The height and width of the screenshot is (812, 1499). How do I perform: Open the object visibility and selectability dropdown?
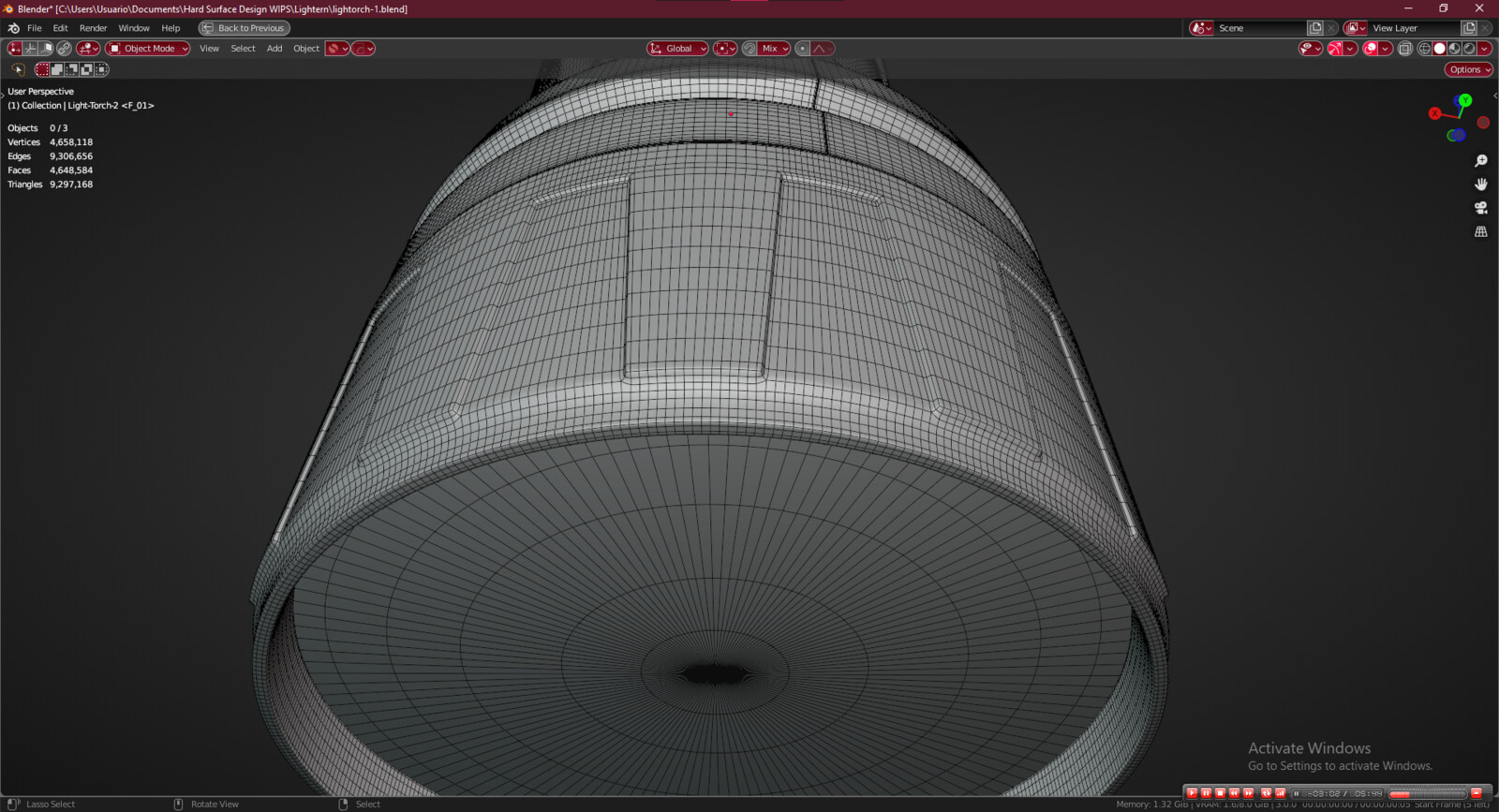(x=1311, y=49)
